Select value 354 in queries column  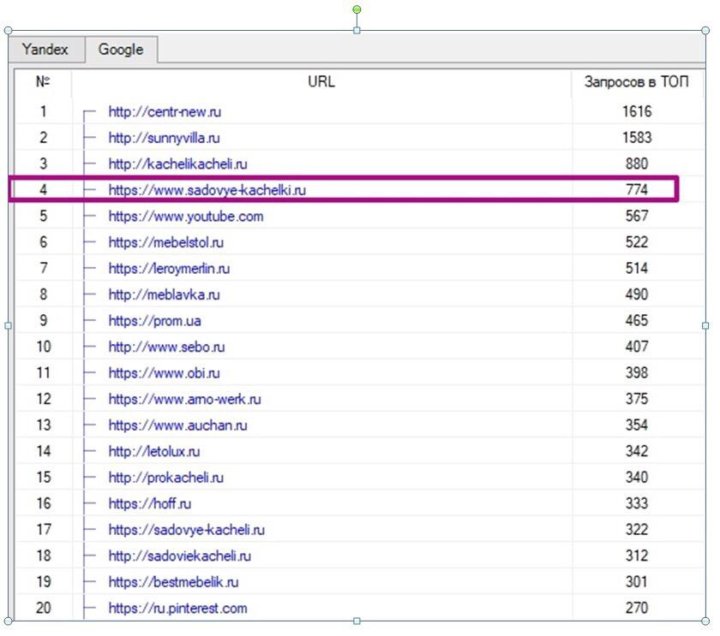click(x=637, y=426)
